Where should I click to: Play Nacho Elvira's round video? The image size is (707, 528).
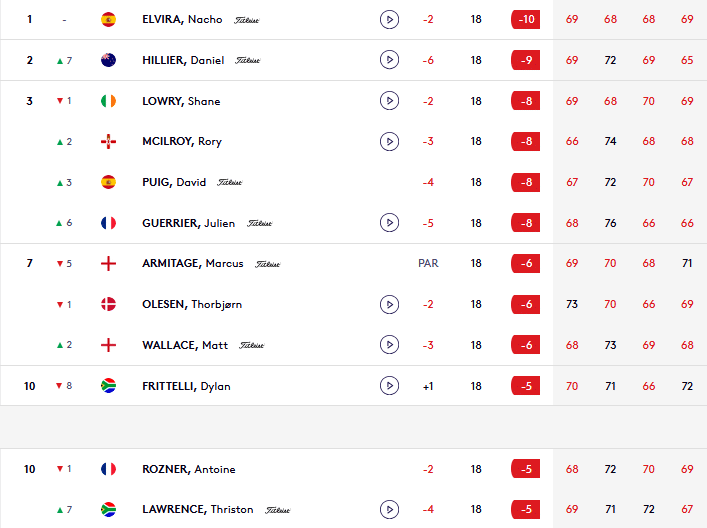(389, 19)
